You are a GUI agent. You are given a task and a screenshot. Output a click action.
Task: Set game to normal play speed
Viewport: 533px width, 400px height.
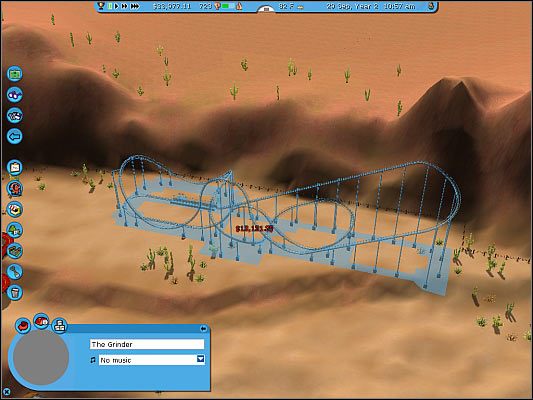tap(116, 6)
